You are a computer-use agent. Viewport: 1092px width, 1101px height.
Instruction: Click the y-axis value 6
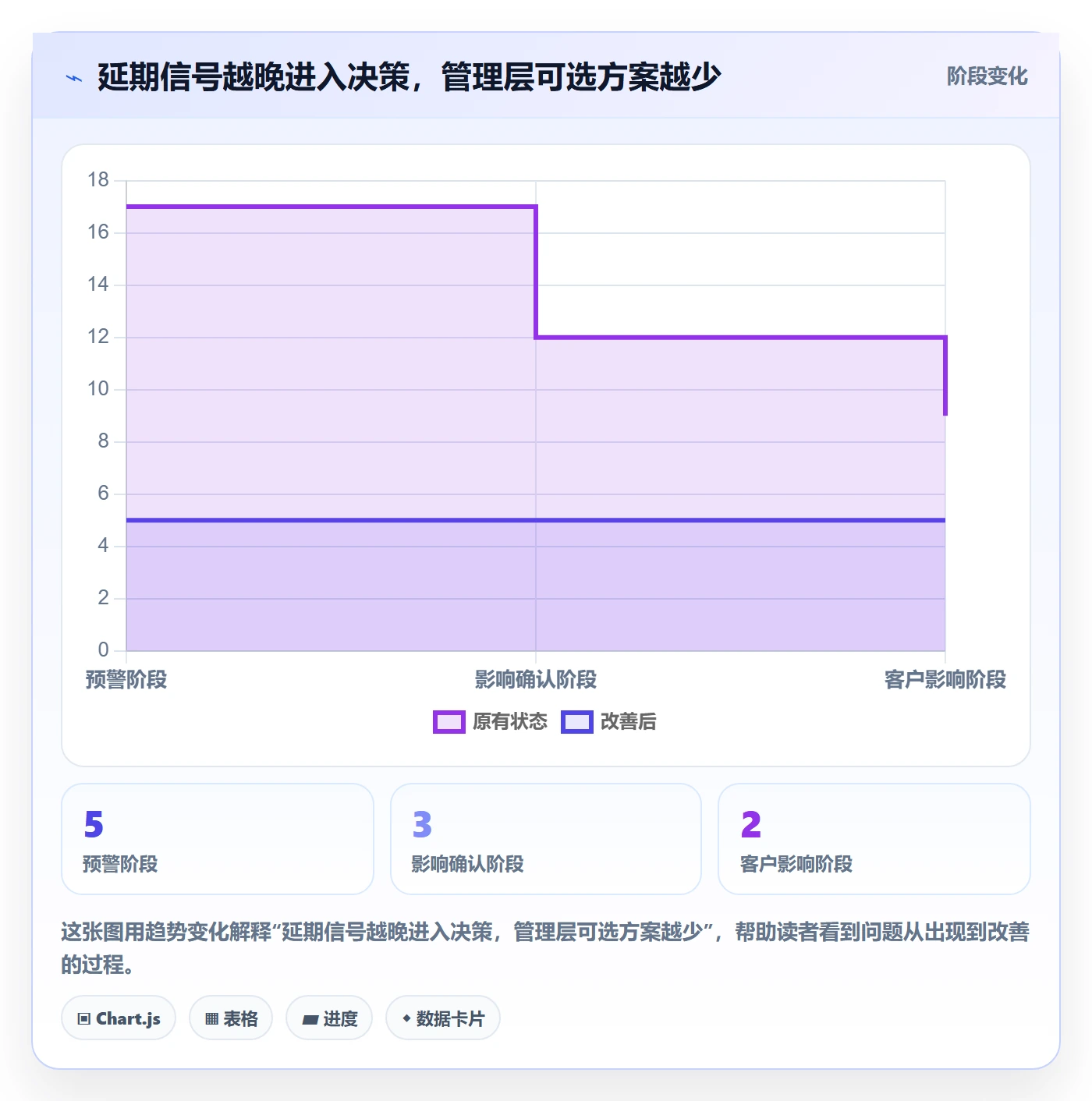tap(103, 494)
